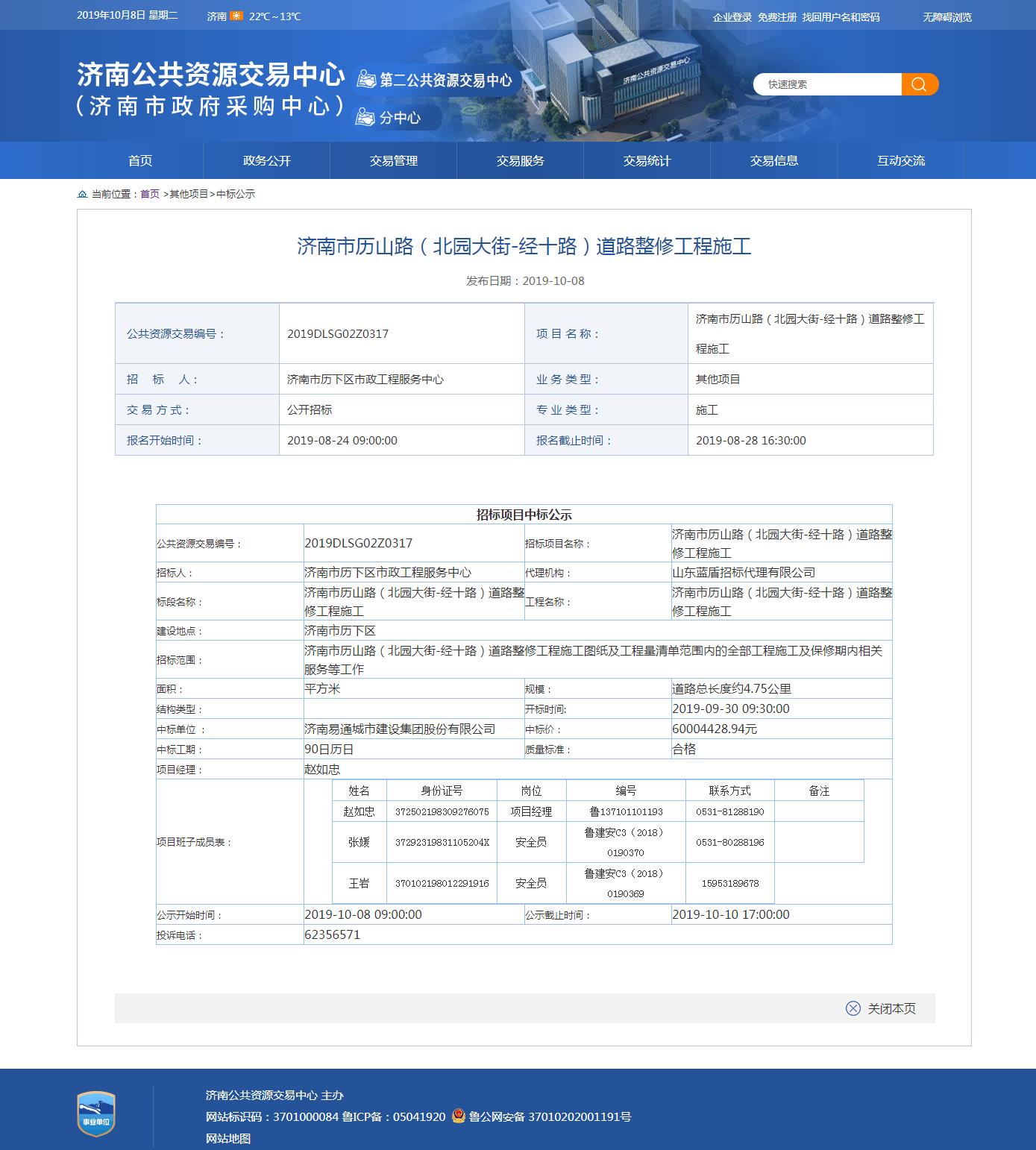Screen dimensions: 1036x1150
Task: Click the home icon beside 当前位置
Action: pyautogui.click(x=82, y=194)
